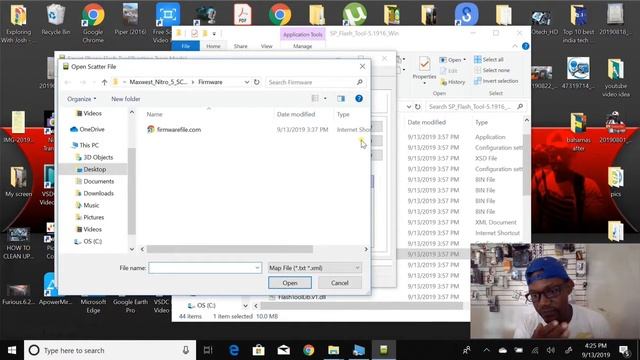Open Google Earth Pro desktop shortcut

130,305
